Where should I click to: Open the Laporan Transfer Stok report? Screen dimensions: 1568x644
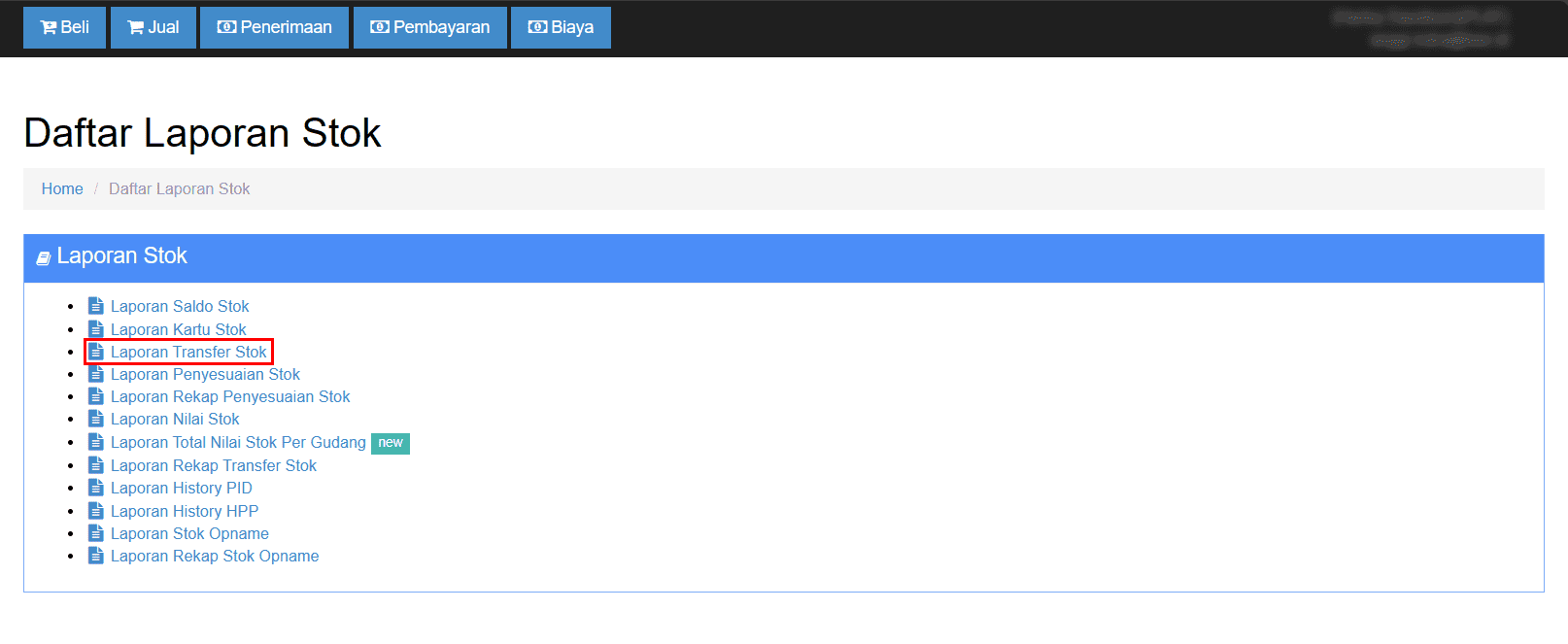(x=188, y=352)
